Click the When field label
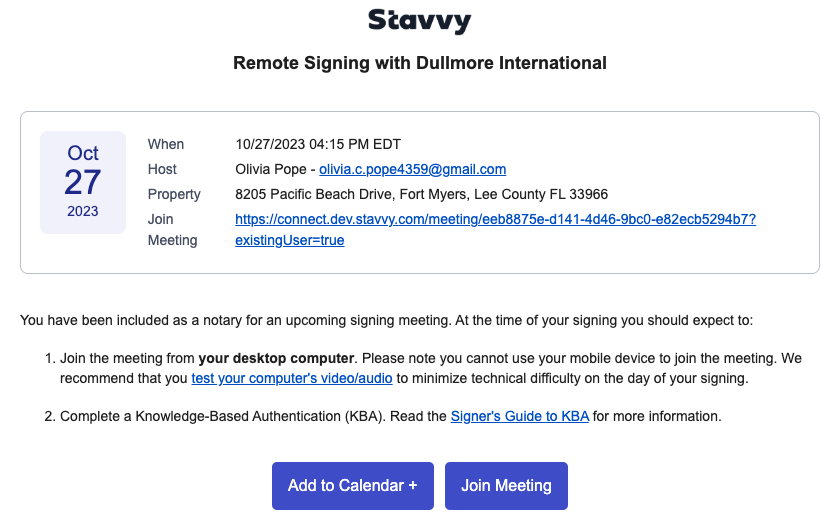The height and width of the screenshot is (517, 828). click(x=166, y=145)
